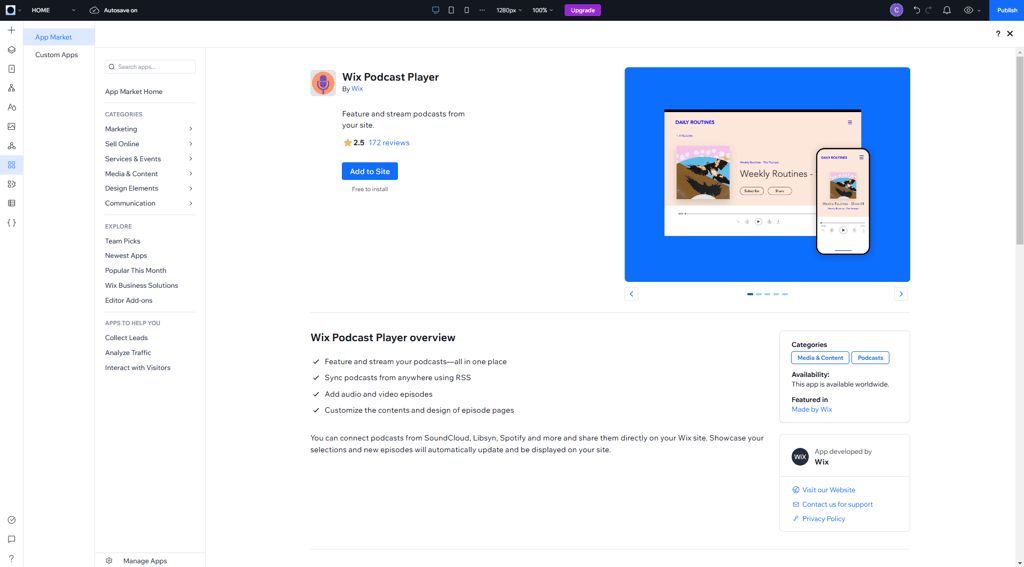Open the Pages icon in left sidebar
Image resolution: width=1024 pixels, height=567 pixels.
pos(11,69)
